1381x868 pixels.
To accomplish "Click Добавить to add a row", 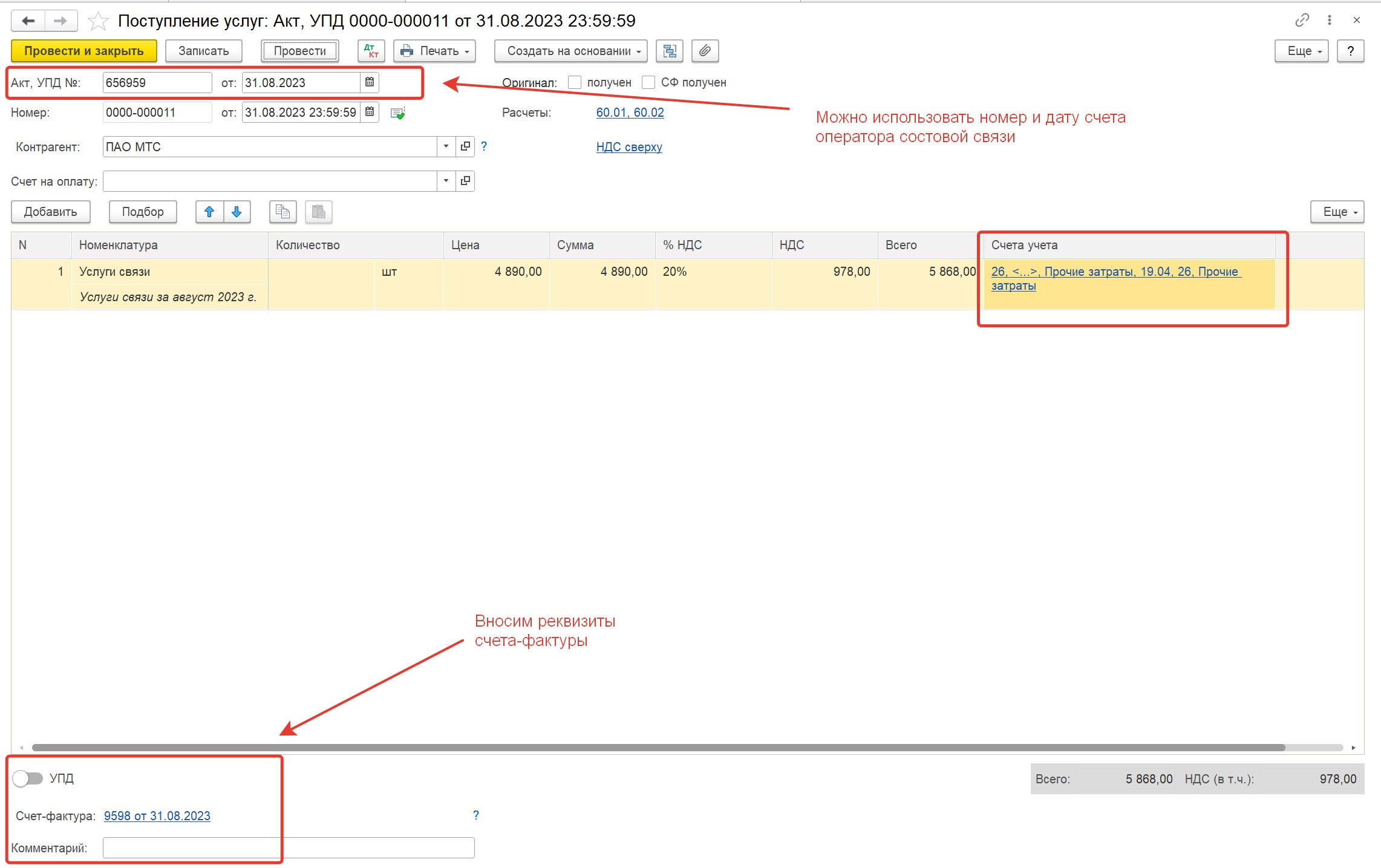I will tap(51, 212).
